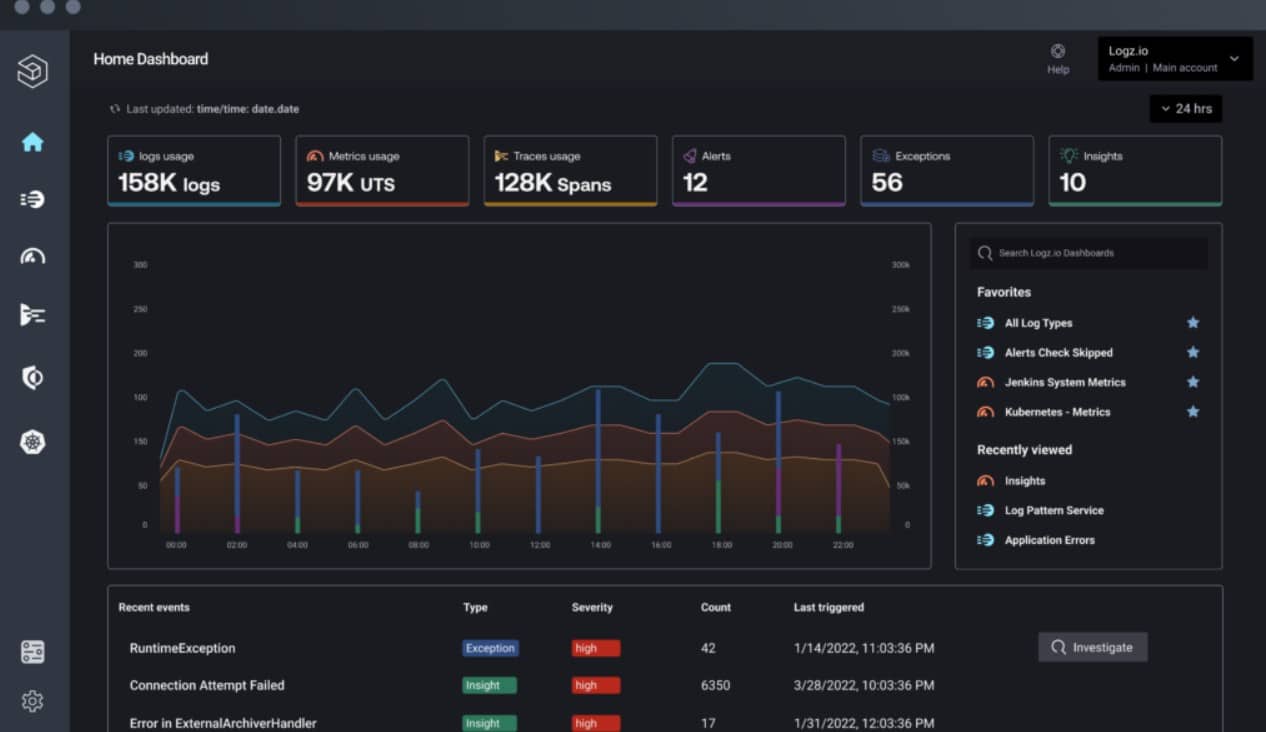Open the 24 hrs time range dropdown

tap(1186, 108)
